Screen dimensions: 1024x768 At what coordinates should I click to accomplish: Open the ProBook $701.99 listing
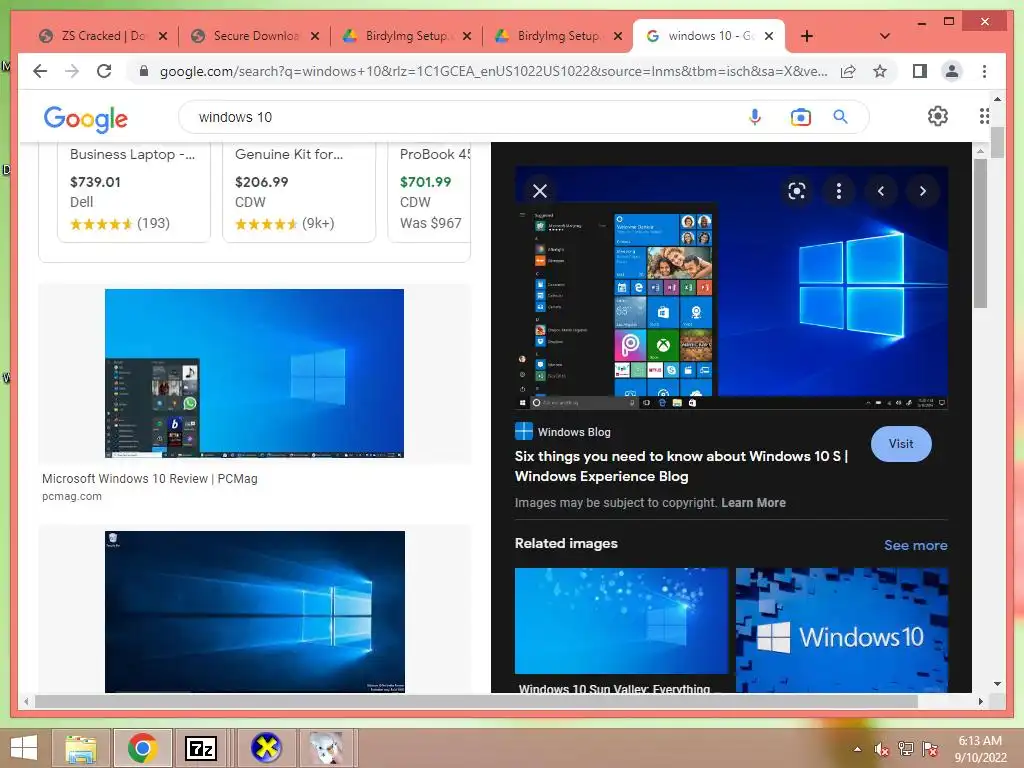pyautogui.click(x=430, y=191)
